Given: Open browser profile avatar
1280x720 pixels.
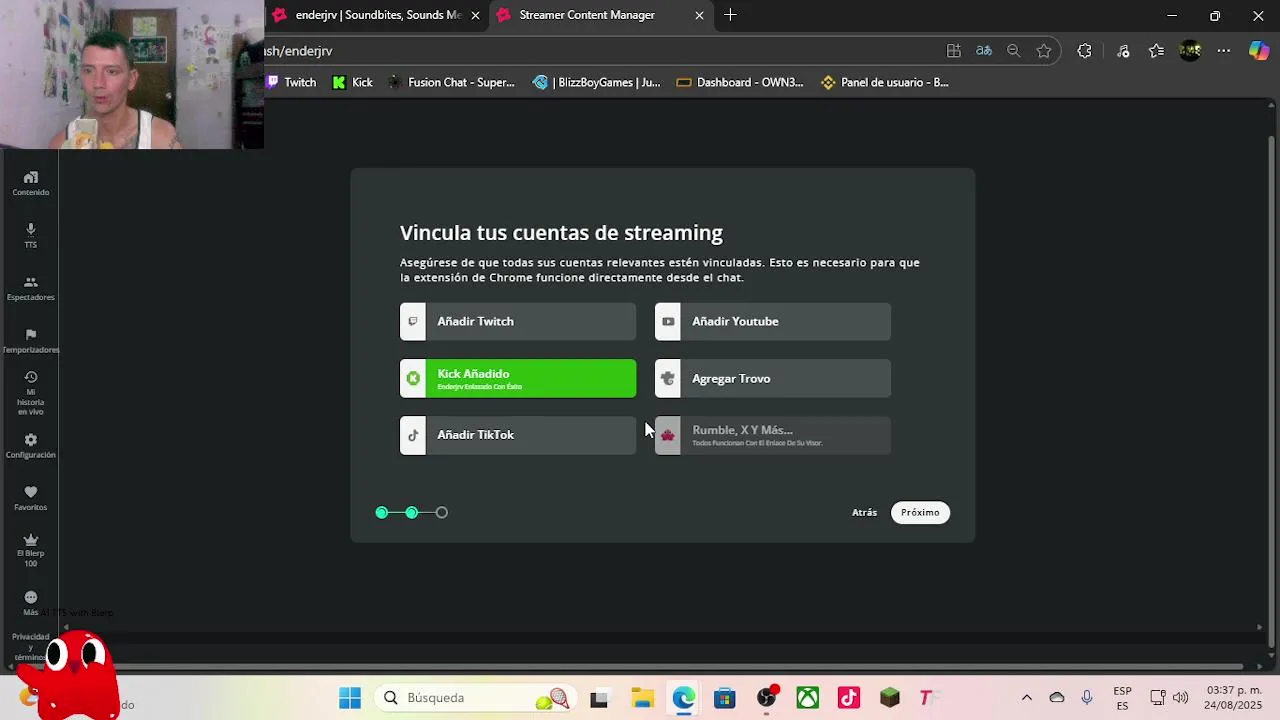Looking at the screenshot, I should [x=1190, y=51].
